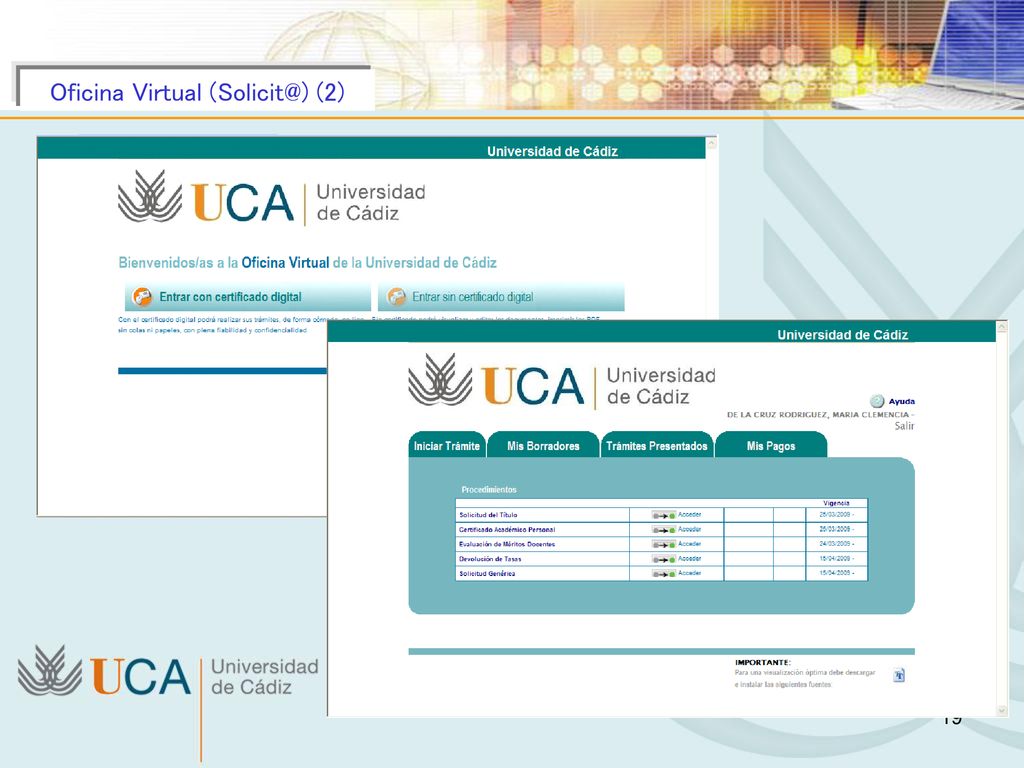Click the IMPORTANTE notice heading
Image resolution: width=1024 pixels, height=768 pixels.
[x=763, y=662]
